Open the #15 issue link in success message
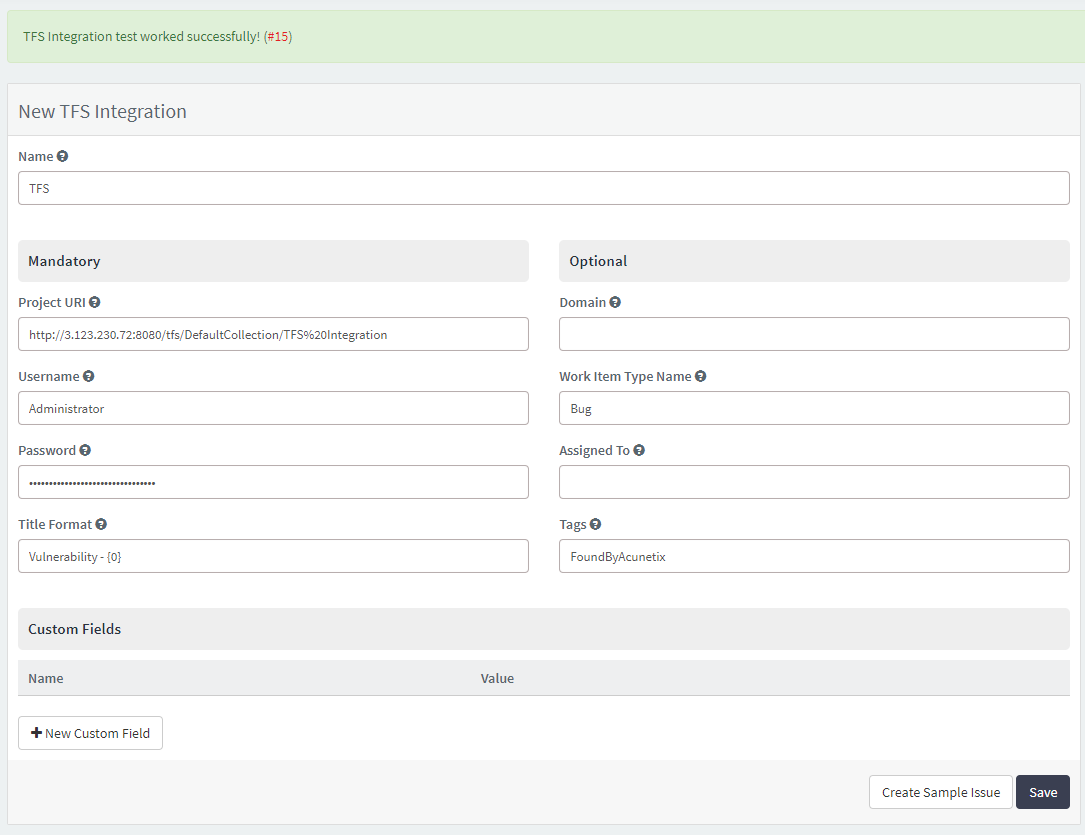Viewport: 1085px width, 835px height. coord(277,37)
